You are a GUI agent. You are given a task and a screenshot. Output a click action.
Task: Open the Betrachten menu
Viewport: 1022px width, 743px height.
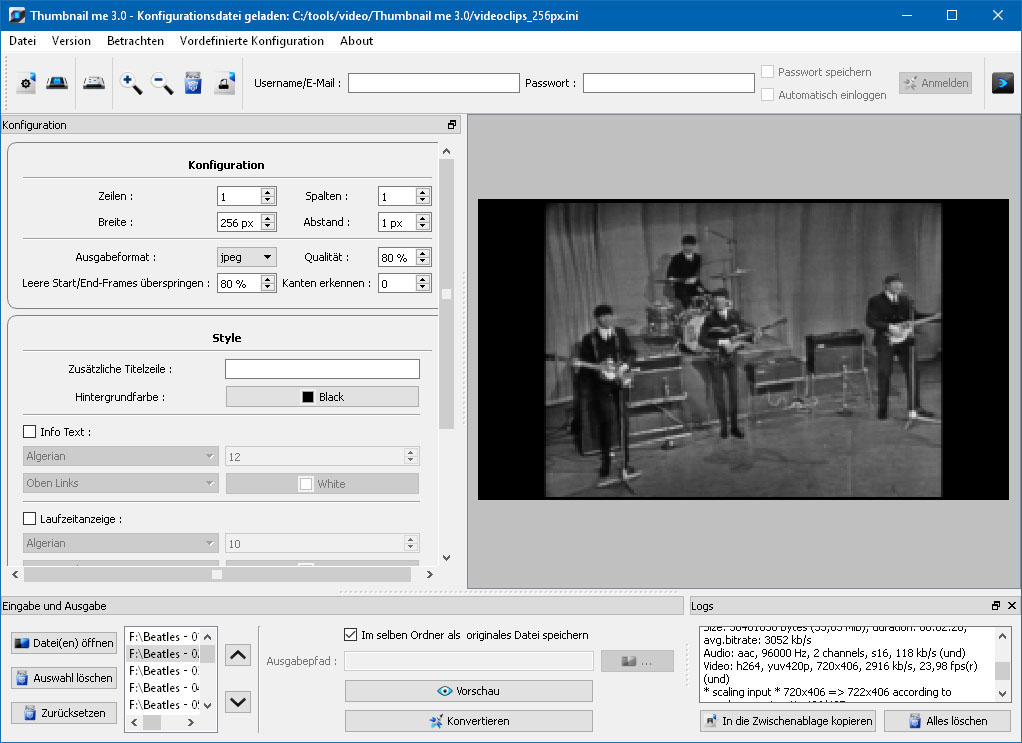point(136,40)
